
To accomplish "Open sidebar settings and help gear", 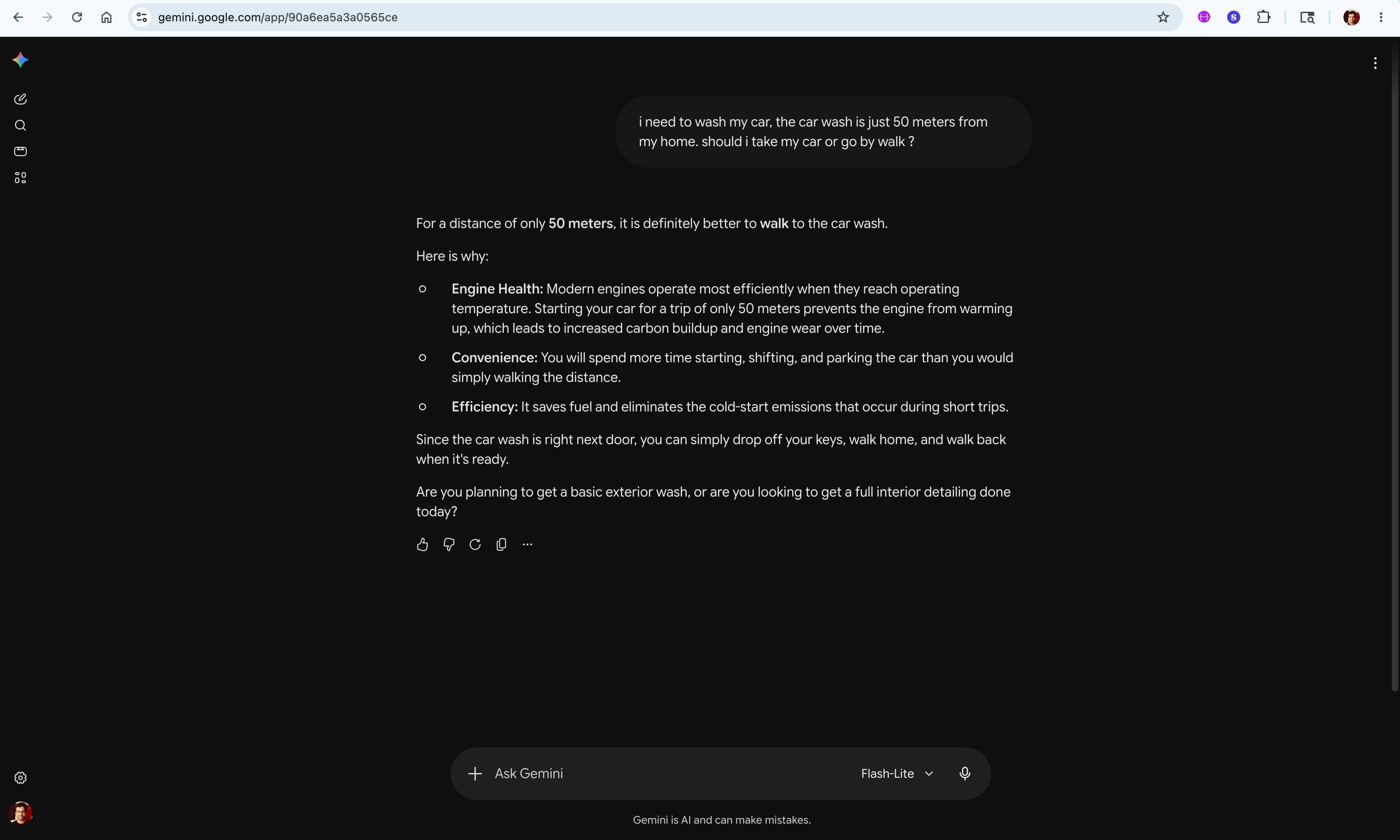I will pyautogui.click(x=20, y=778).
